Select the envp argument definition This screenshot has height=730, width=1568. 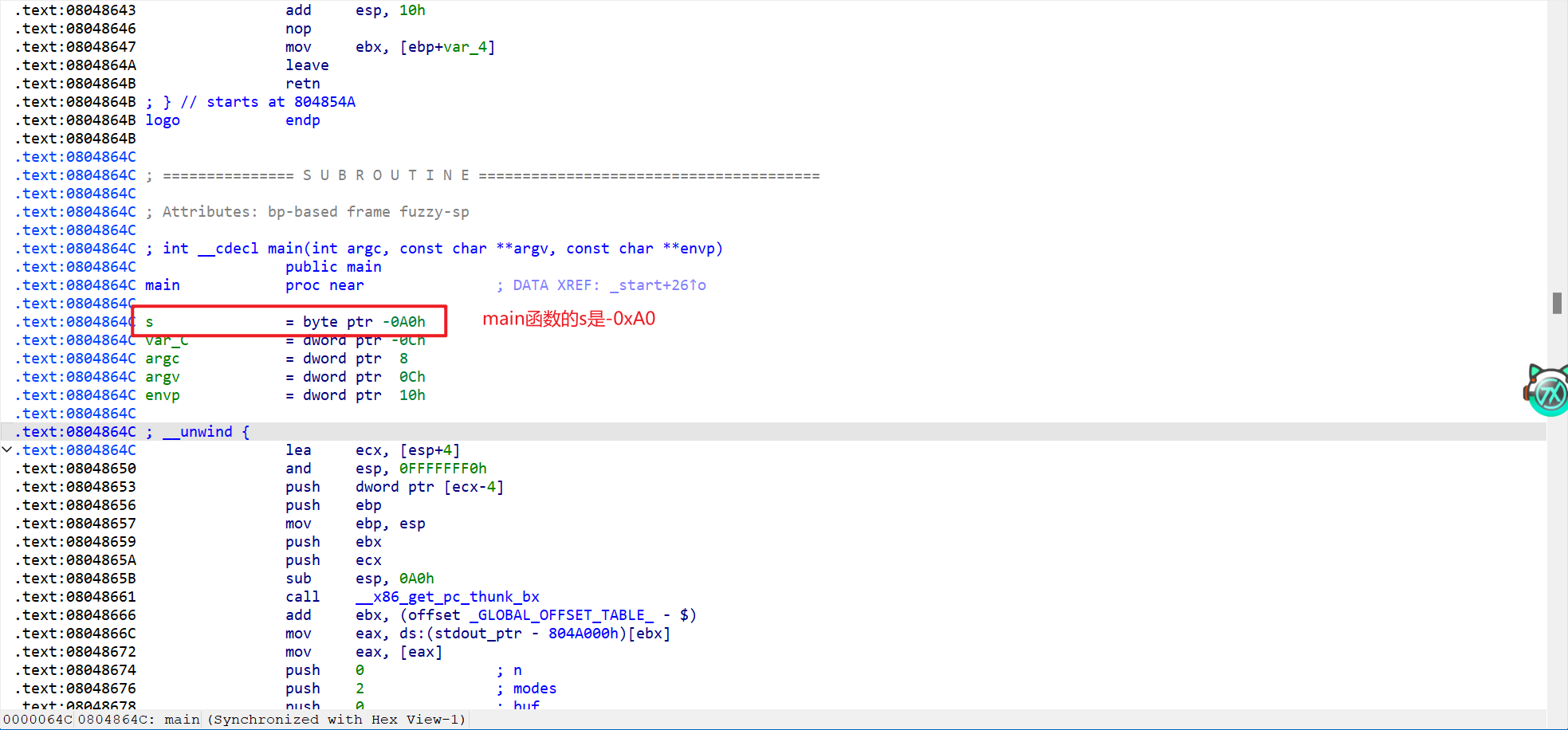point(162,394)
